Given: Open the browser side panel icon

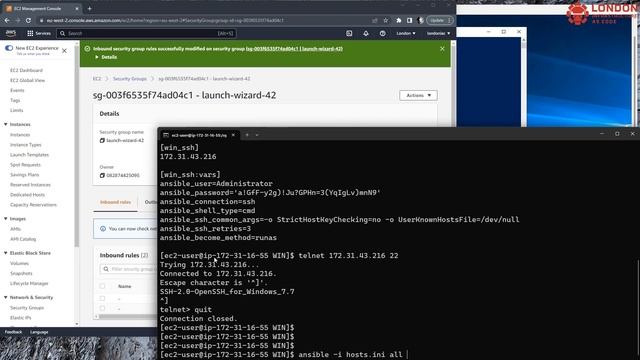Looking at the screenshot, I should 409,20.
